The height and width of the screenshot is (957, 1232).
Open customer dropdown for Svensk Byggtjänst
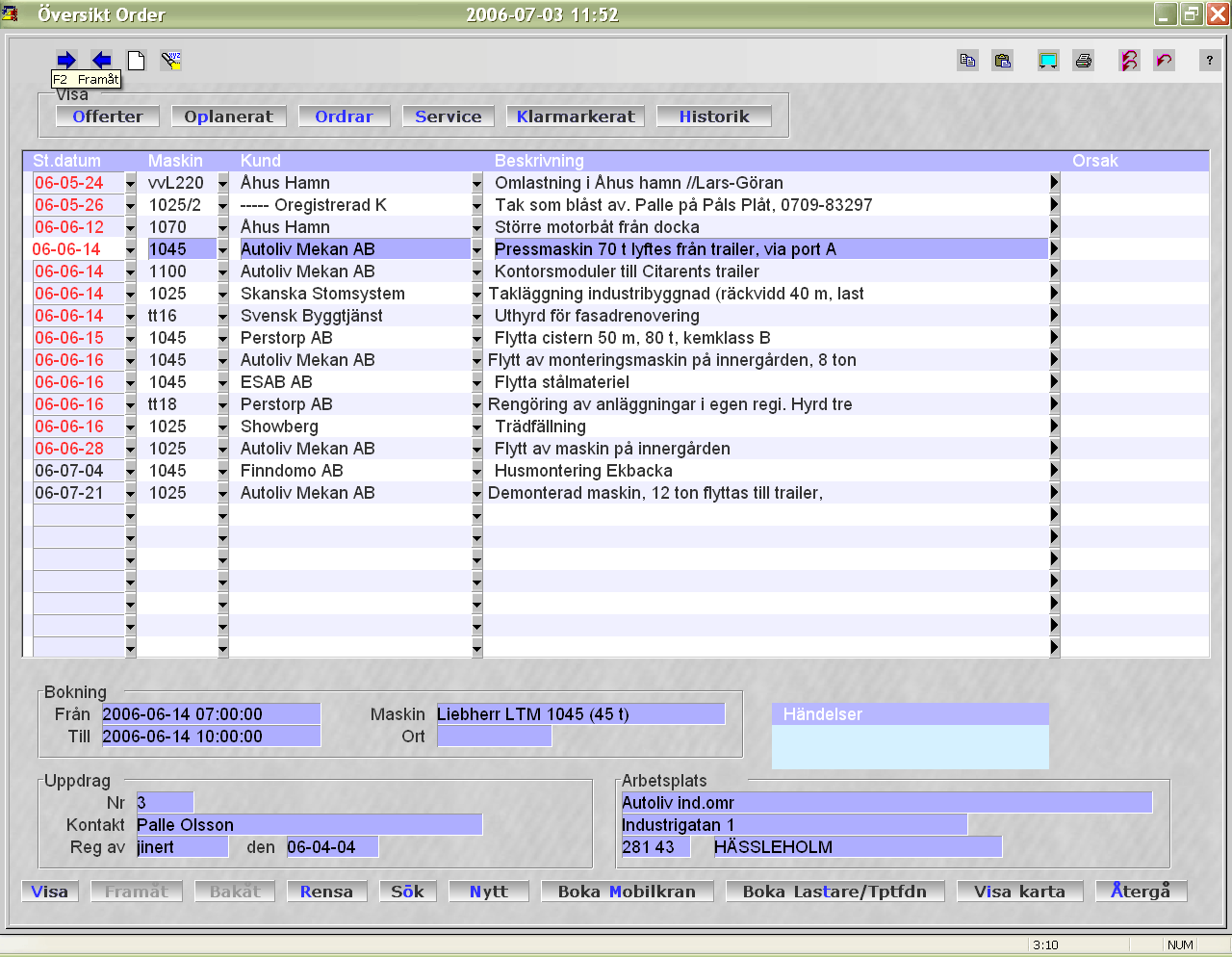point(477,316)
